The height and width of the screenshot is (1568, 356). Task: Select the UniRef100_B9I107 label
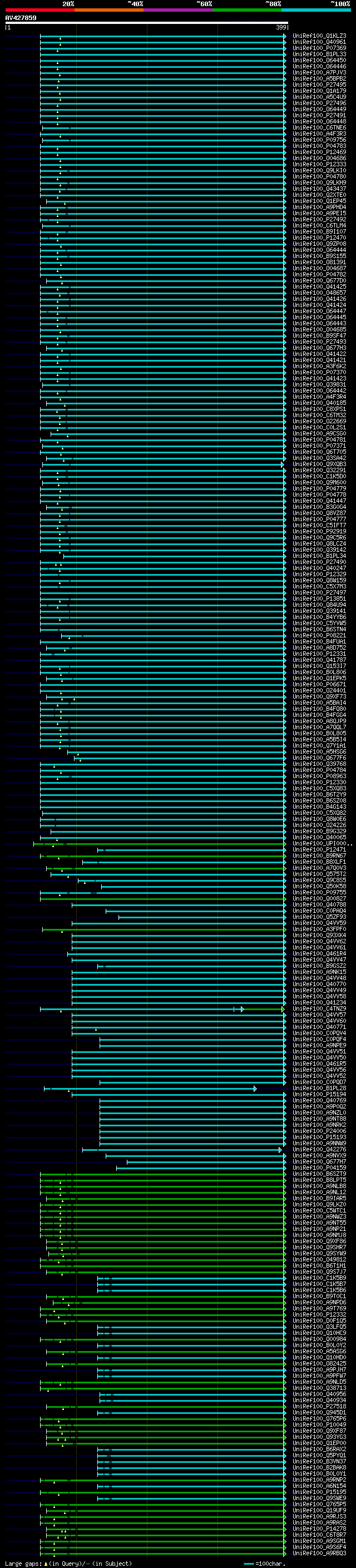[x=319, y=232]
